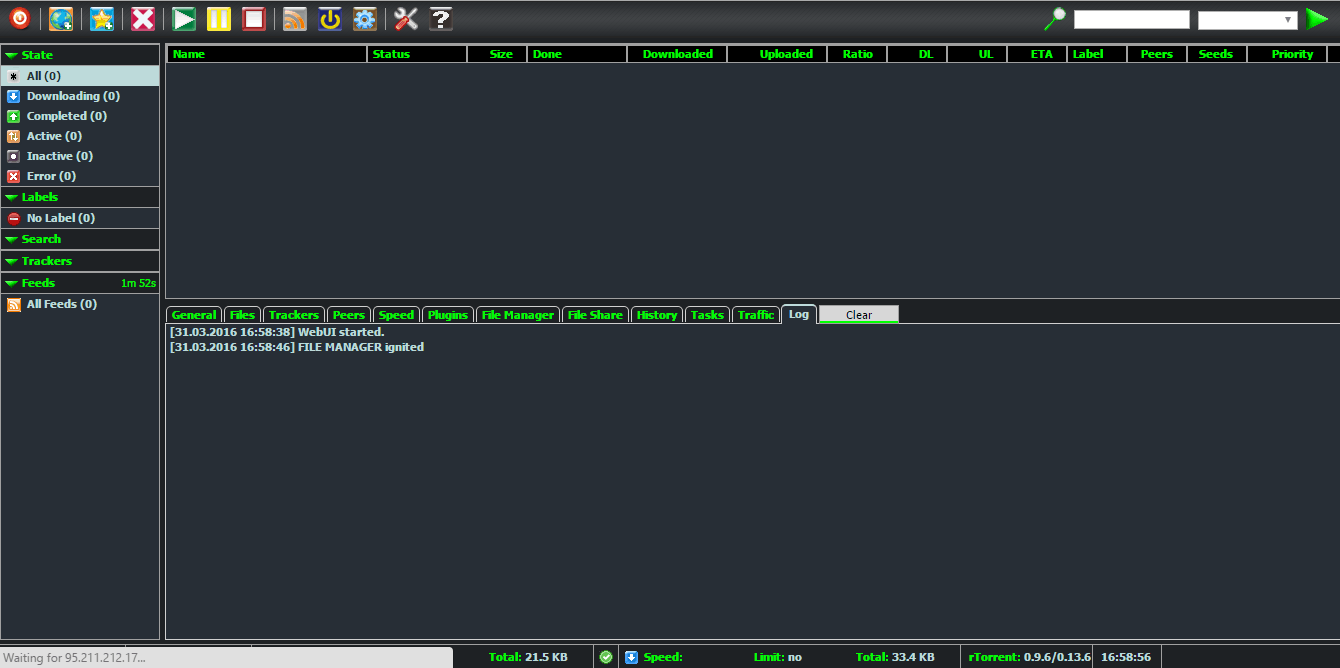The height and width of the screenshot is (668, 1340).
Task: Click the Clear log button
Action: pos(858,315)
